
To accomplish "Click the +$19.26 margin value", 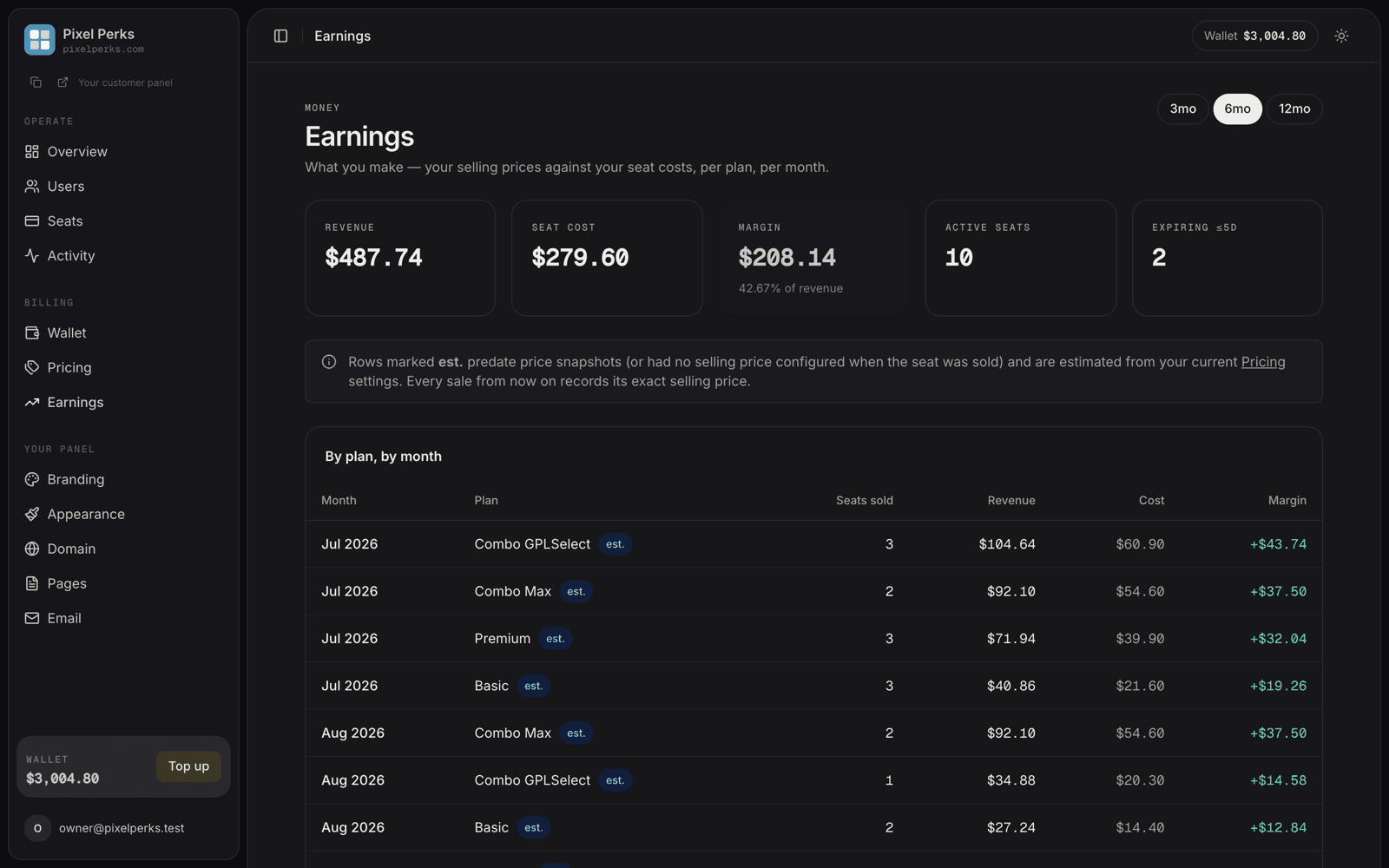I will pos(1278,686).
